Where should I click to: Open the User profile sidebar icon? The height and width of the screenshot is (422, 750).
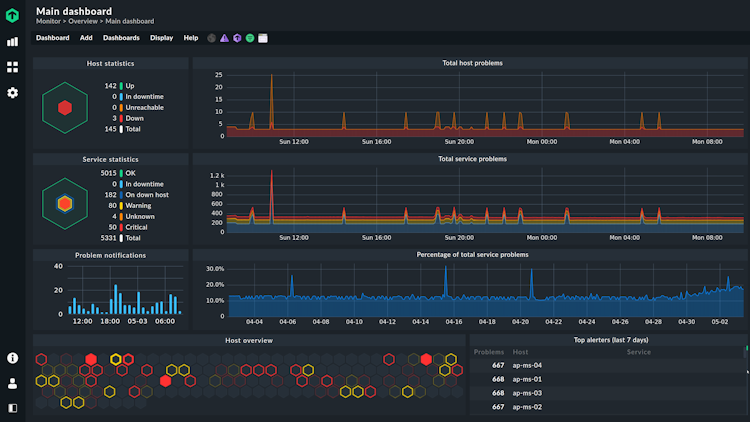[x=12, y=383]
